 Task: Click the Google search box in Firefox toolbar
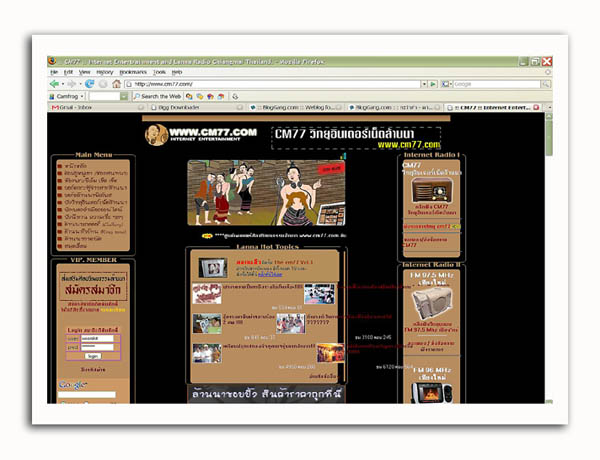coord(497,84)
